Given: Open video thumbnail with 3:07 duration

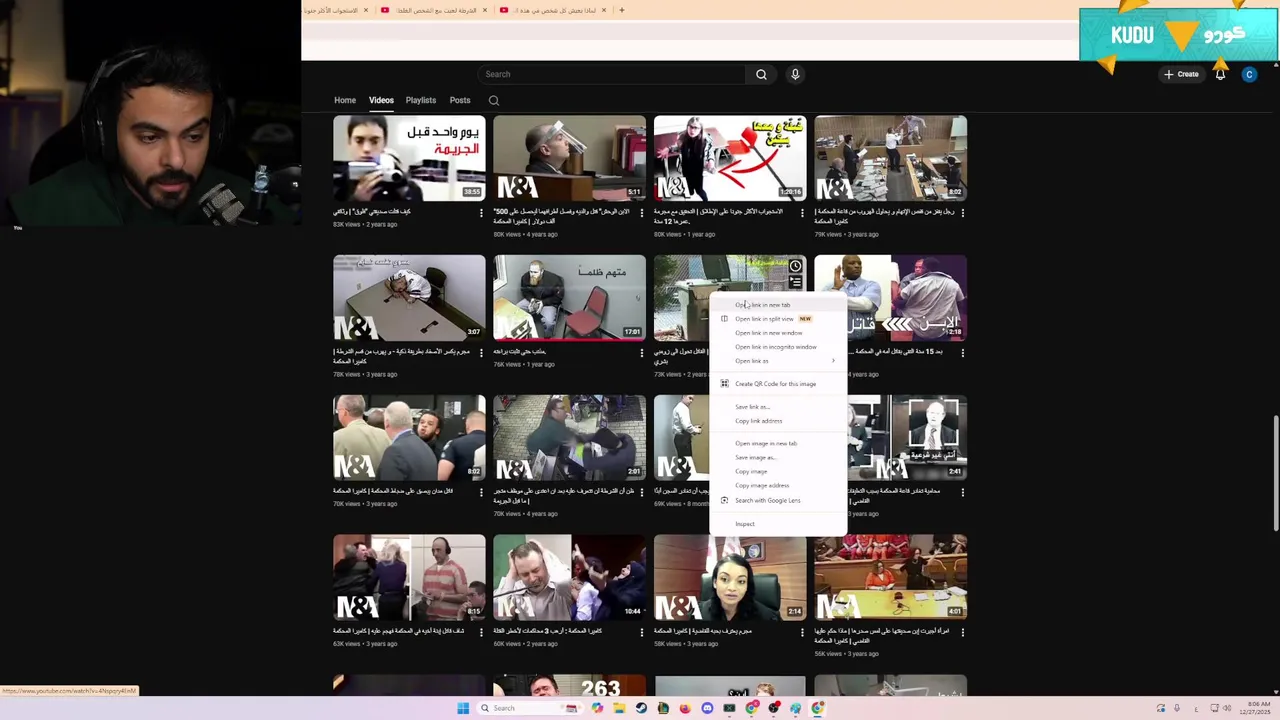Looking at the screenshot, I should (x=409, y=298).
